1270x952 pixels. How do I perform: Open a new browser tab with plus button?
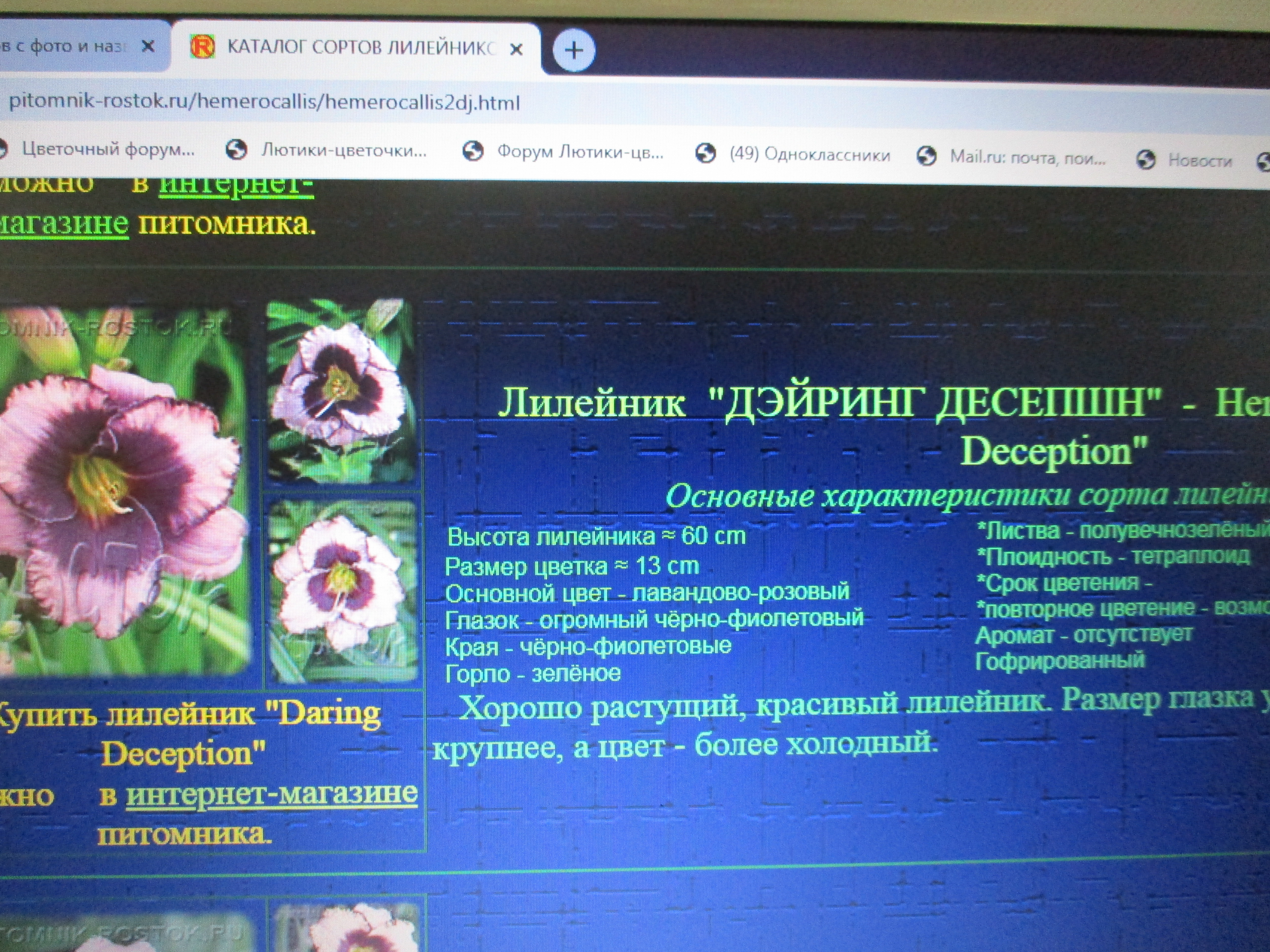coord(574,51)
